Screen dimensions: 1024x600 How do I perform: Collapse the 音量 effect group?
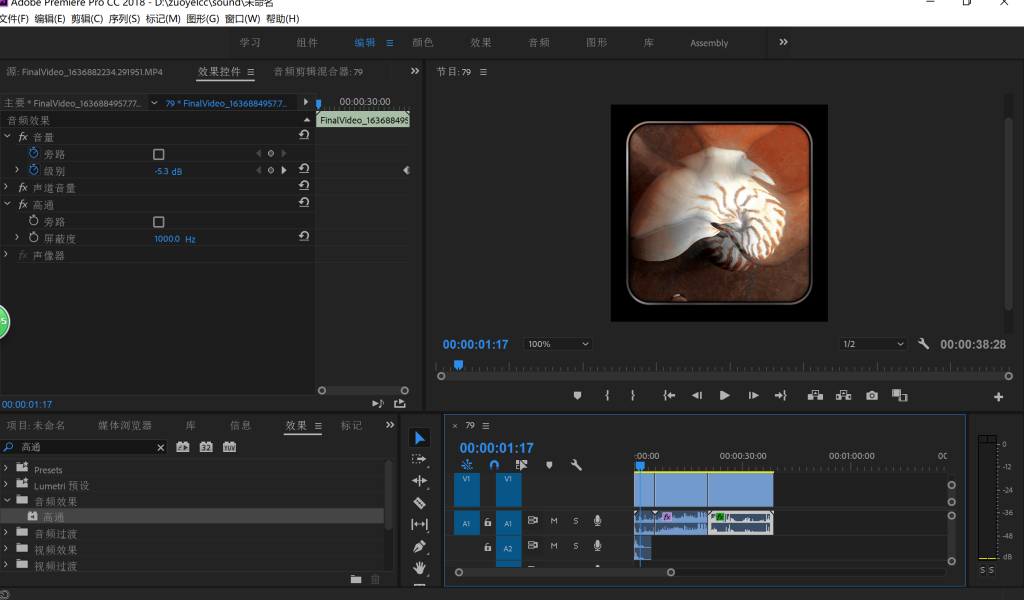(7, 136)
